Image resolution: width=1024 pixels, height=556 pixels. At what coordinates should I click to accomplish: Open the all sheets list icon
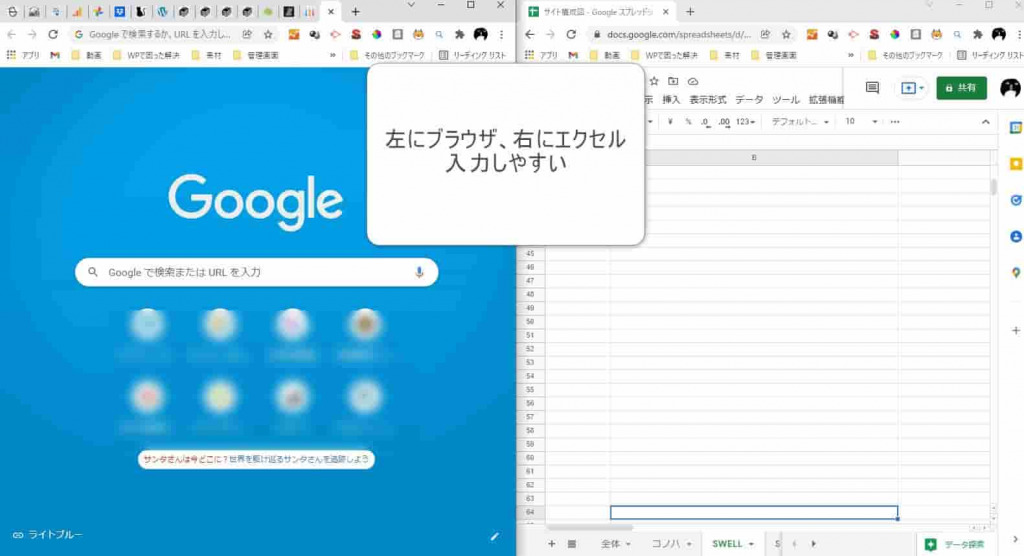pyautogui.click(x=571, y=544)
